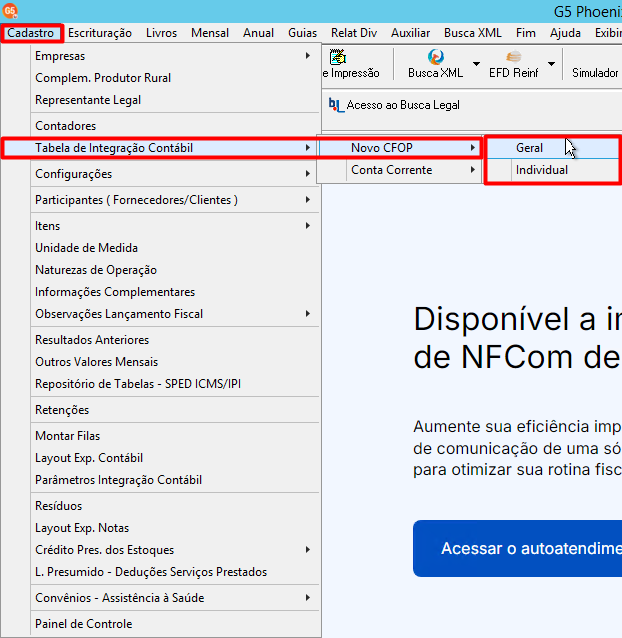Open the Livros menu
Screen dimensions: 622x638
(162, 33)
